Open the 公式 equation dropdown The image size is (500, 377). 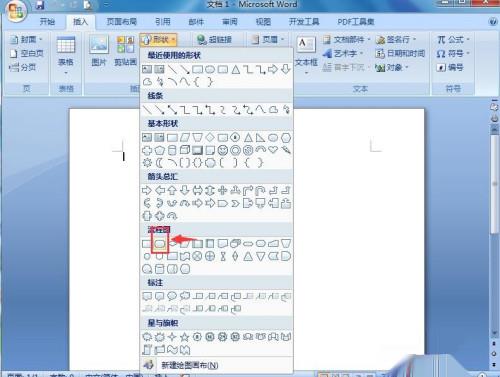[453, 40]
